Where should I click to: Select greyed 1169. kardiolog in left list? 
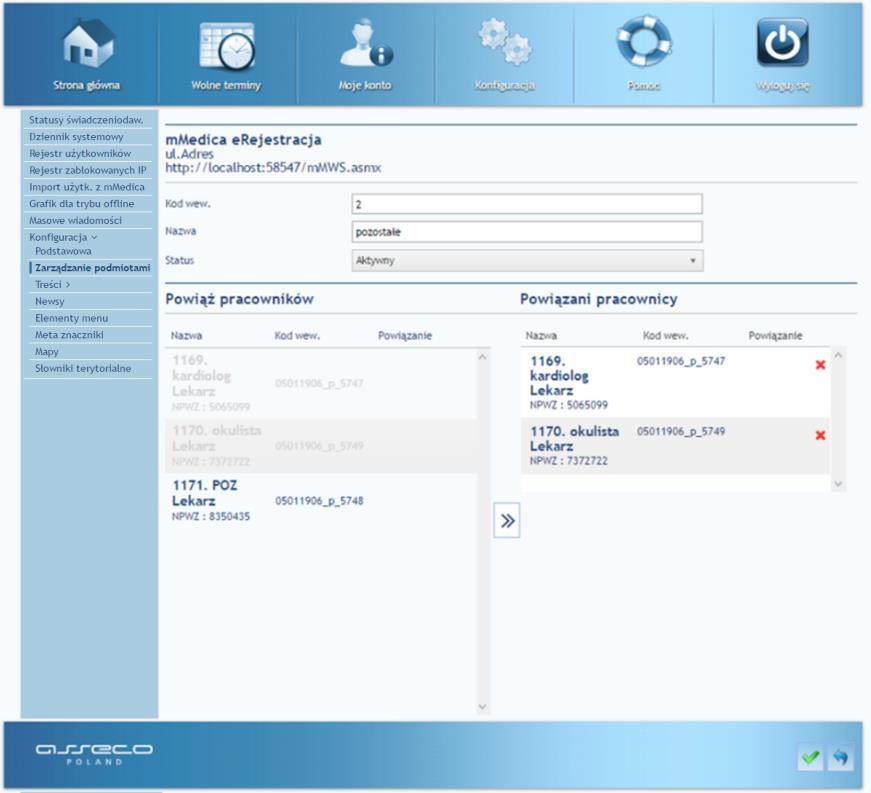click(321, 383)
